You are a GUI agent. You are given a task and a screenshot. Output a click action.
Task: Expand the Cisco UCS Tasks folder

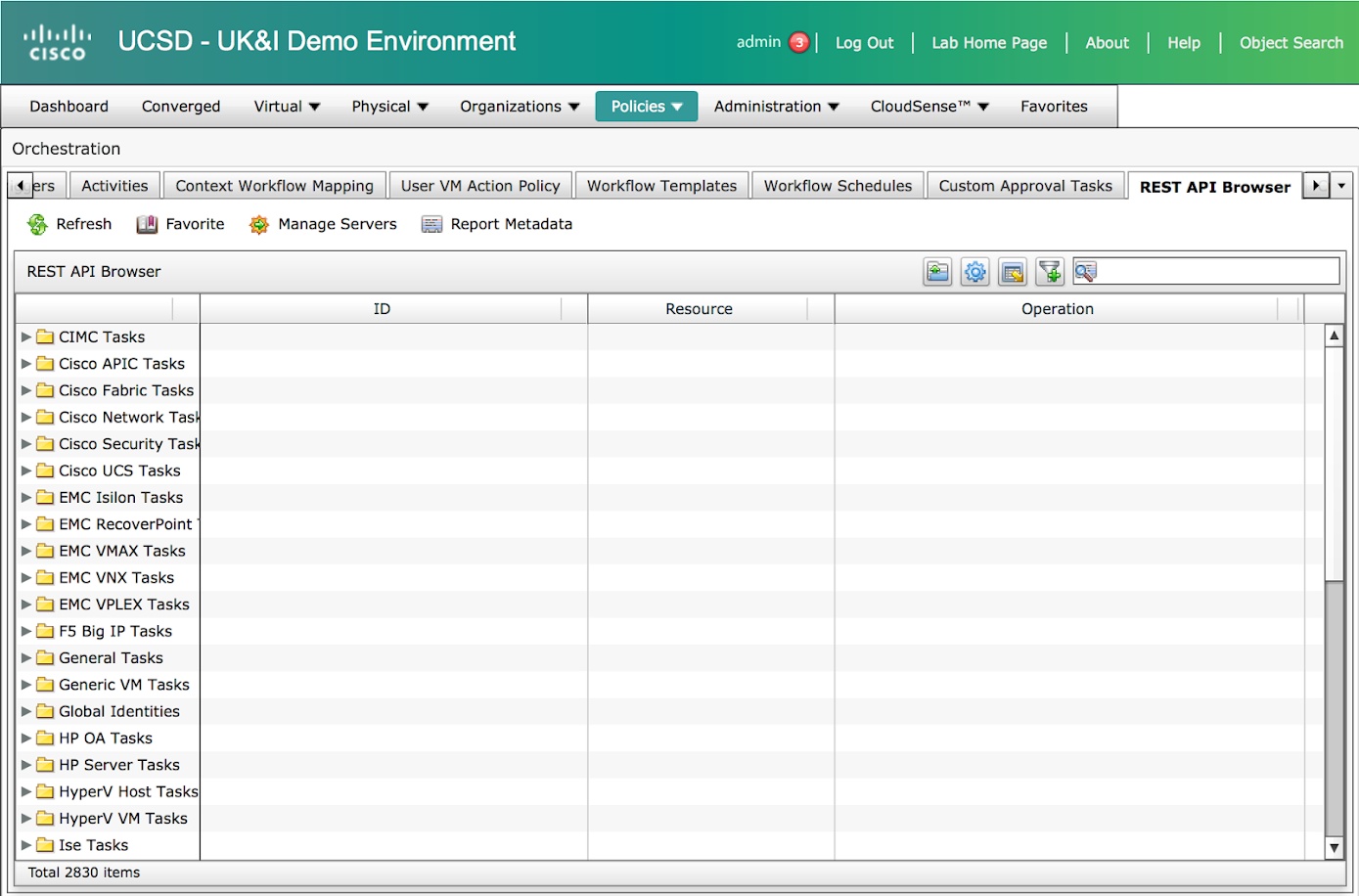tap(26, 470)
